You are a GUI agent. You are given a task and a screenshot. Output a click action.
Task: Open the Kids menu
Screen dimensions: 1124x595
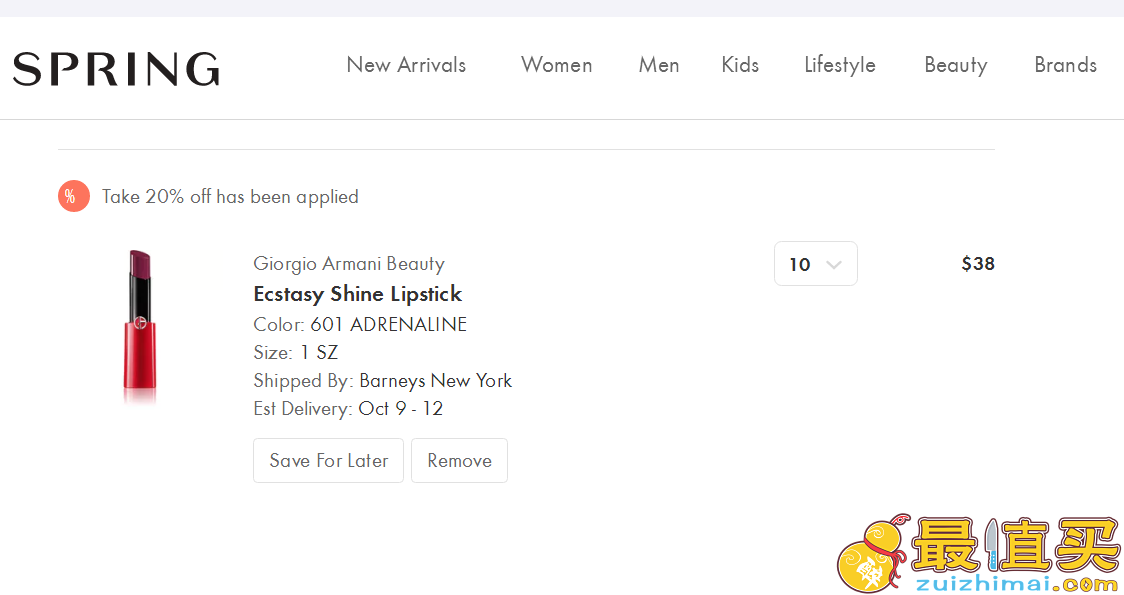pyautogui.click(x=740, y=65)
